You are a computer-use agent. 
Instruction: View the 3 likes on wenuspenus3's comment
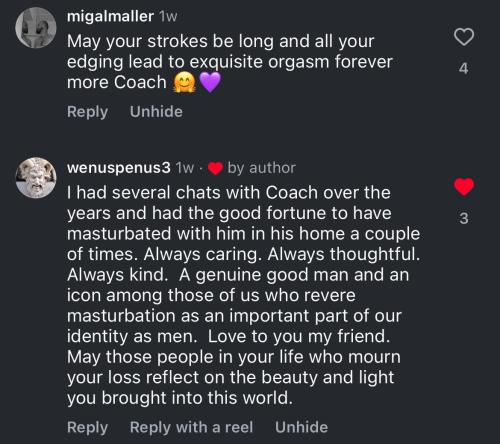[464, 218]
